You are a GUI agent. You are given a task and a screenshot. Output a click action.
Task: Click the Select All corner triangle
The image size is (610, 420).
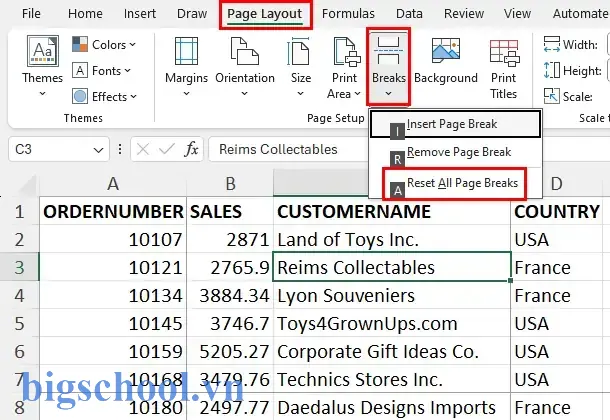click(28, 186)
